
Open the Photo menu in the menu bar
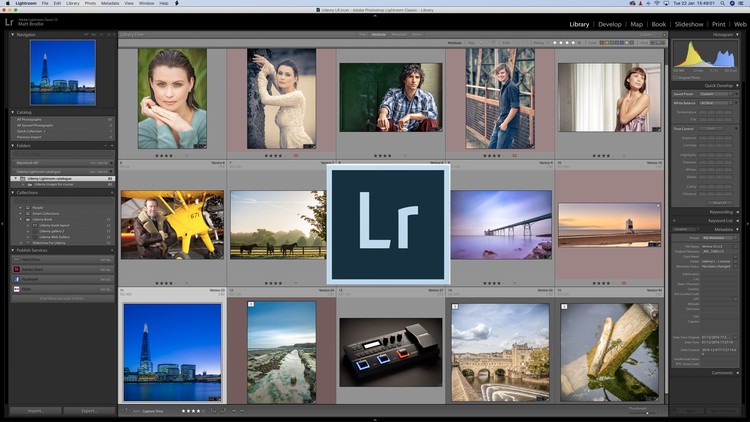90,3
